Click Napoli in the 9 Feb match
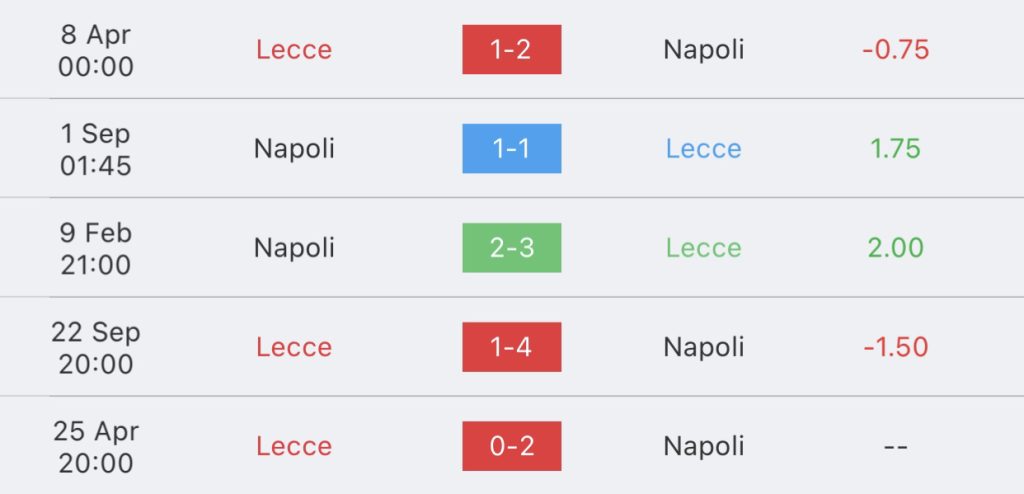The image size is (1024, 494). pos(294,248)
